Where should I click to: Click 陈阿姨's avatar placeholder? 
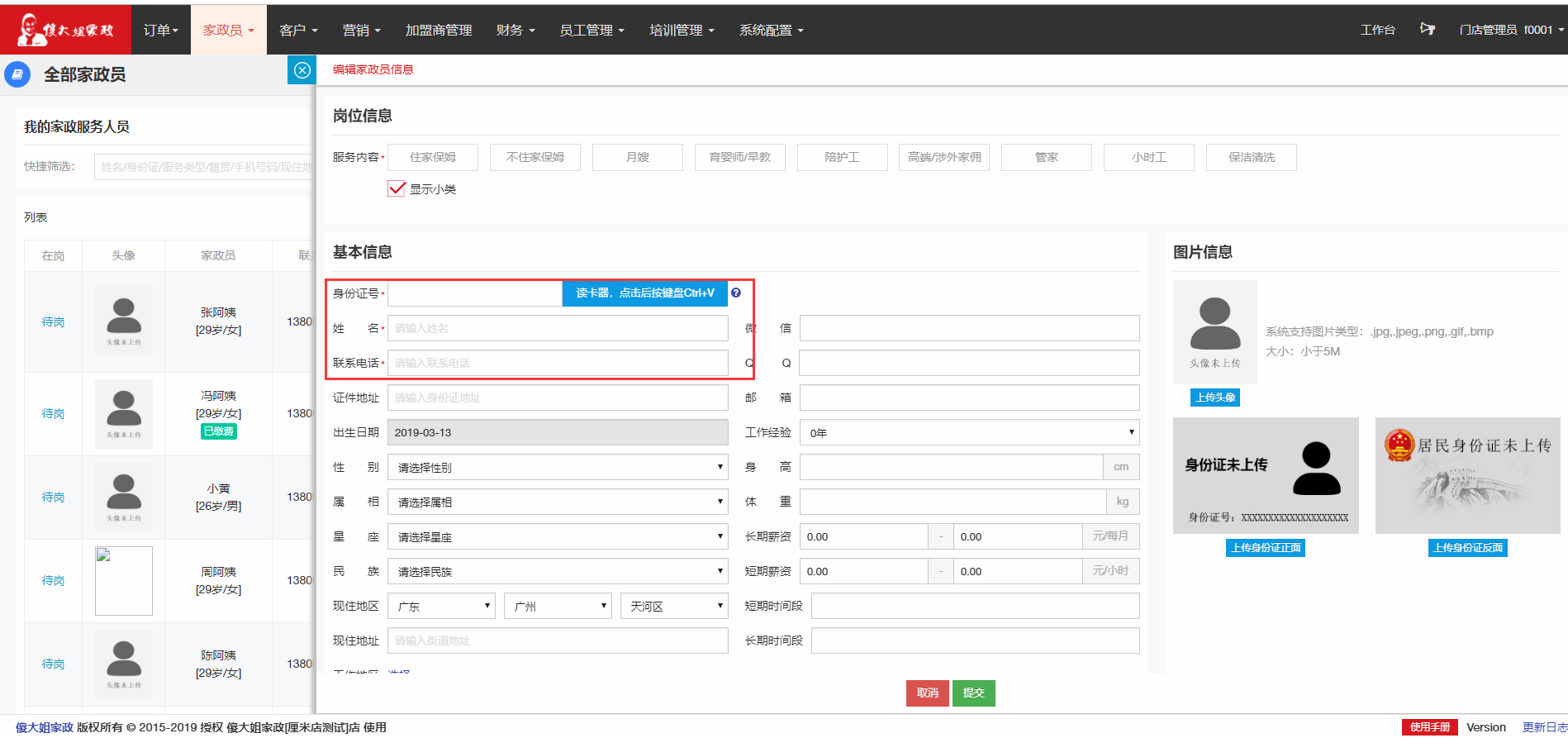click(x=124, y=664)
